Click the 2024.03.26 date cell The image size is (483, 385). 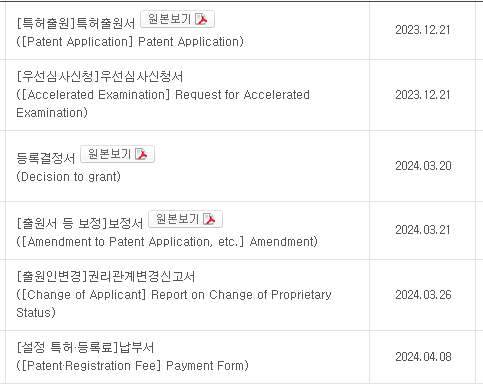[x=423, y=295]
